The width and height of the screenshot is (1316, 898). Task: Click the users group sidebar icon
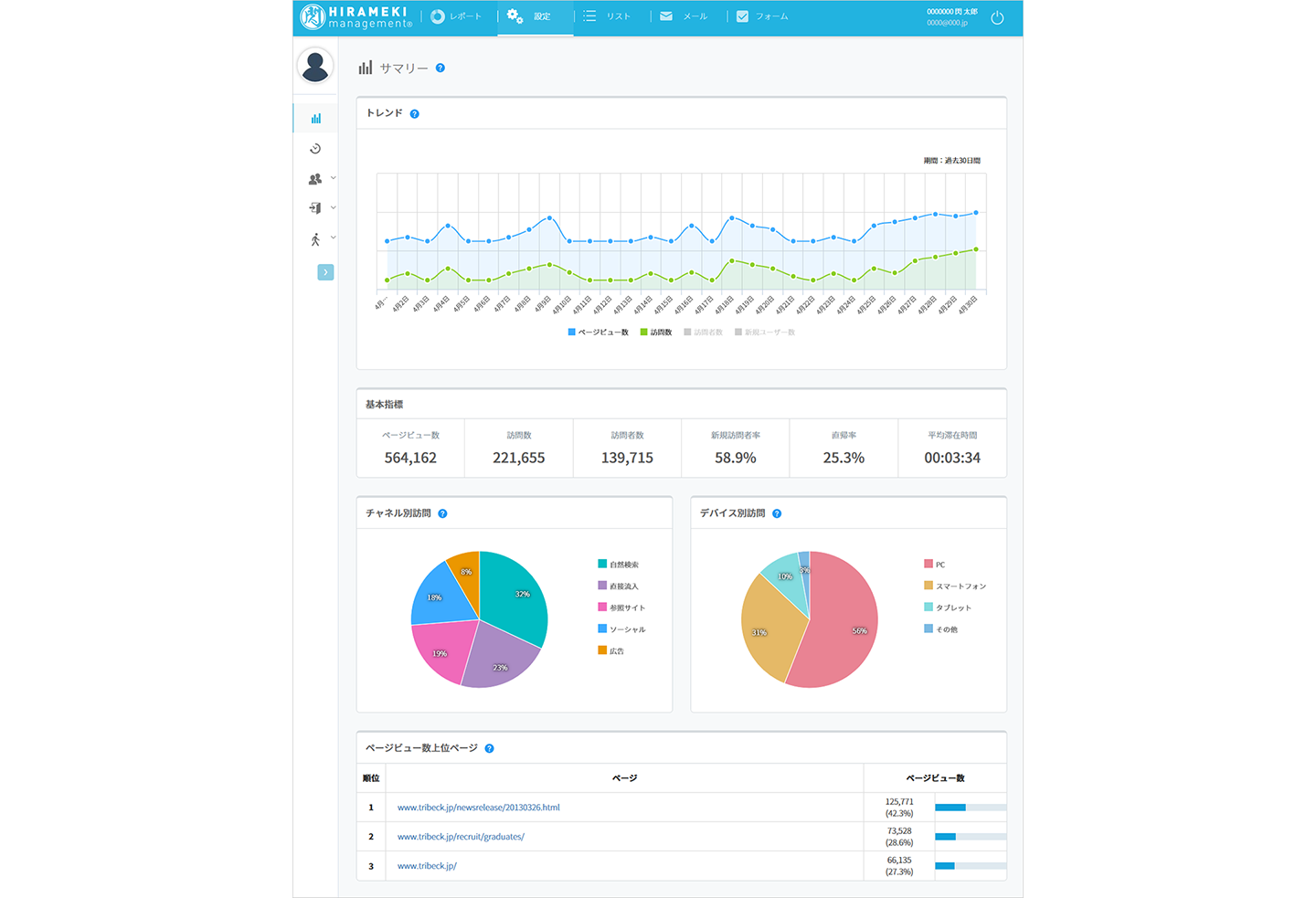click(x=315, y=179)
